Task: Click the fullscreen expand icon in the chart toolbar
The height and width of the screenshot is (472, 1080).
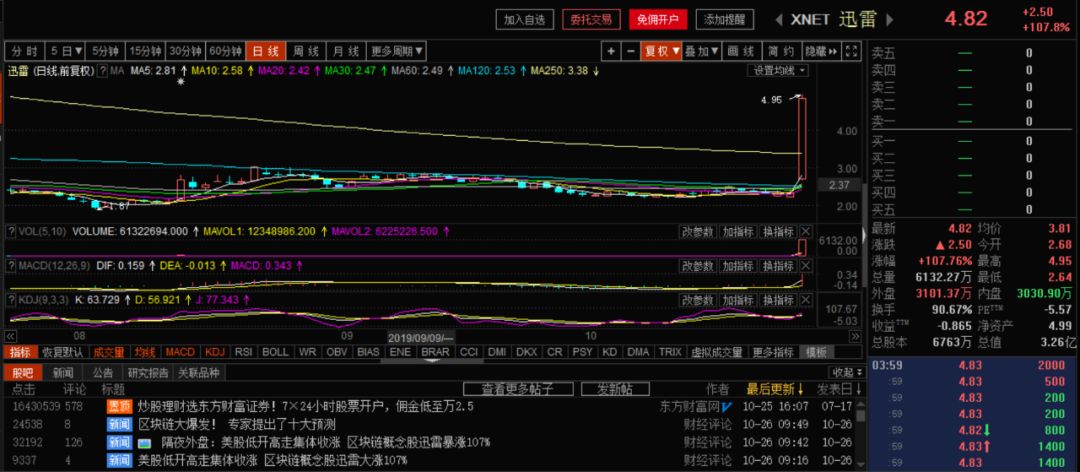Action: point(852,51)
